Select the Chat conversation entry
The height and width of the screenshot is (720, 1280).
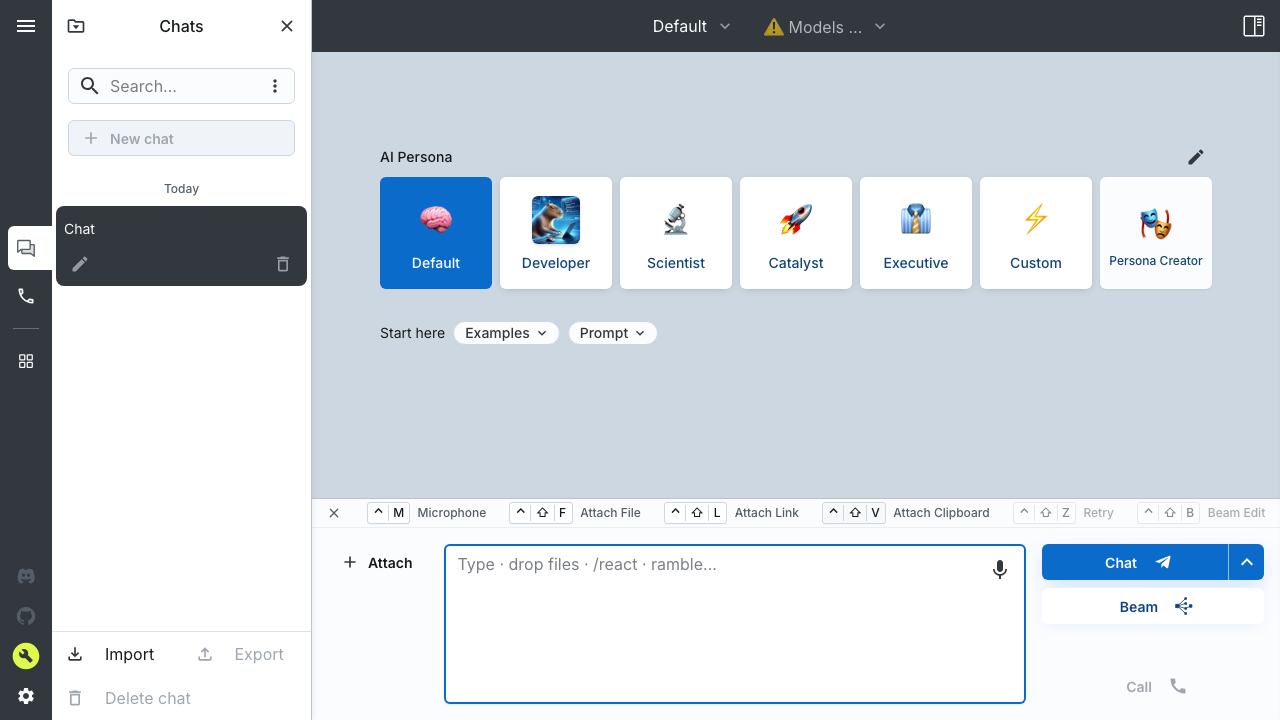(x=181, y=246)
